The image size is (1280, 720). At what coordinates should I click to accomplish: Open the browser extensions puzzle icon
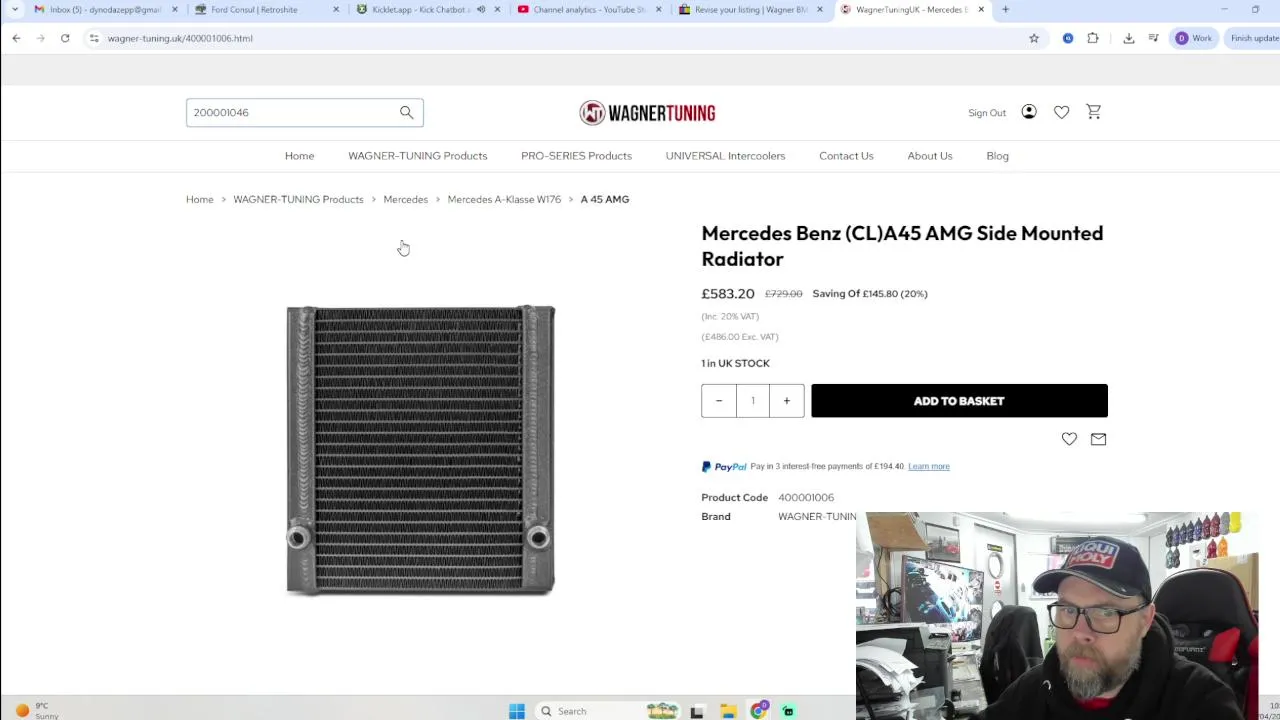click(x=1093, y=38)
